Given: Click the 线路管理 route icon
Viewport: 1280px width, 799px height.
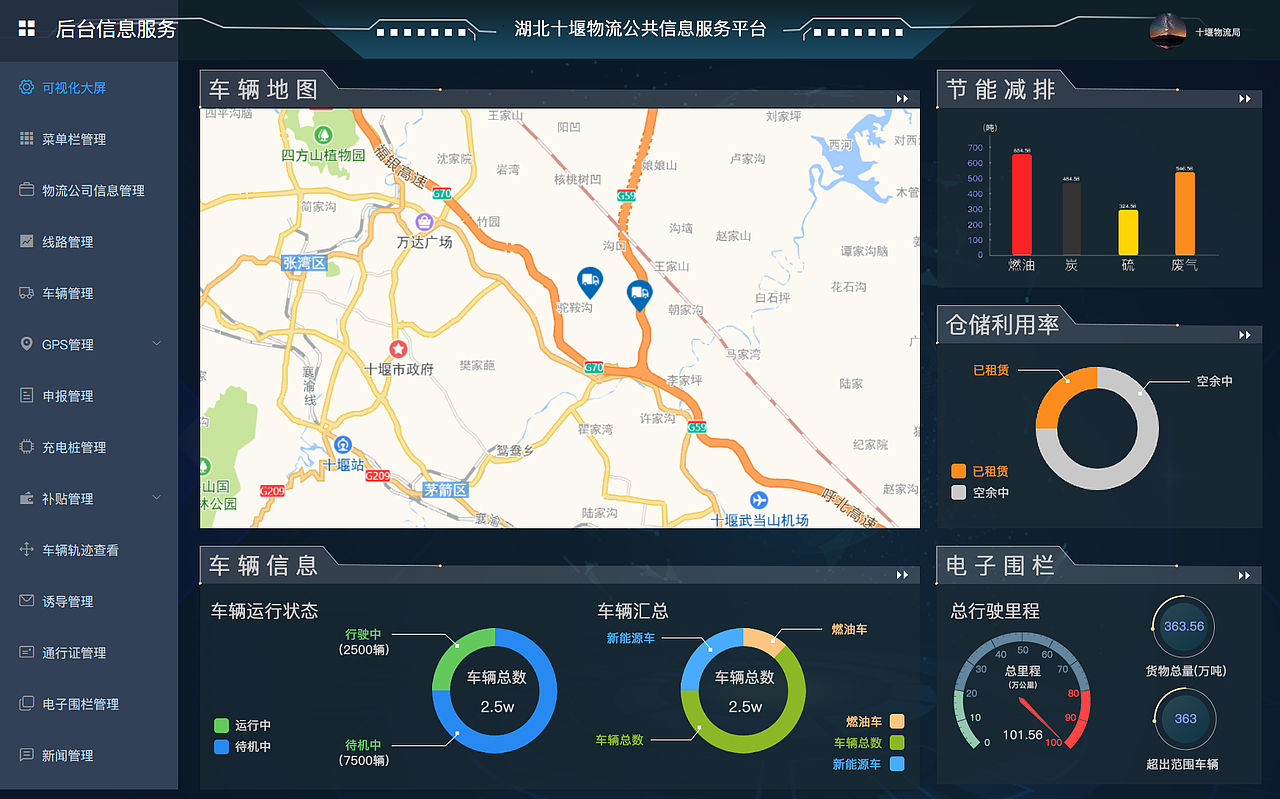Looking at the screenshot, I should tap(27, 241).
